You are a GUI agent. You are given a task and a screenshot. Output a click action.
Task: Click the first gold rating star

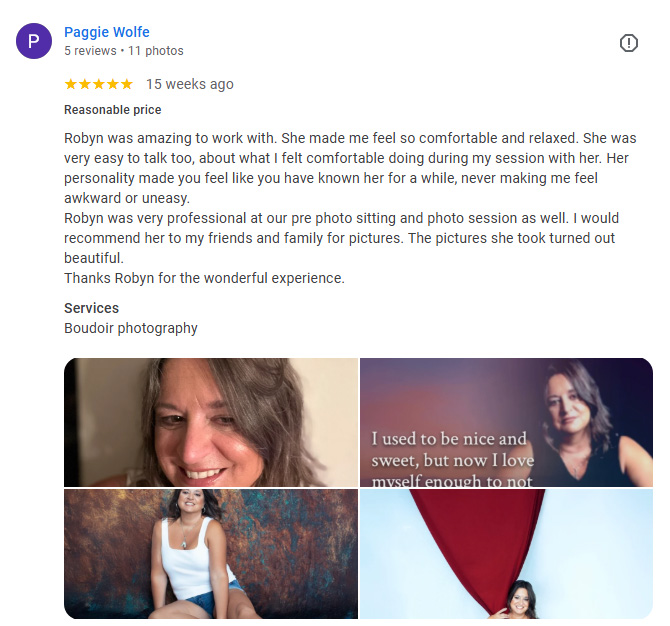71,84
